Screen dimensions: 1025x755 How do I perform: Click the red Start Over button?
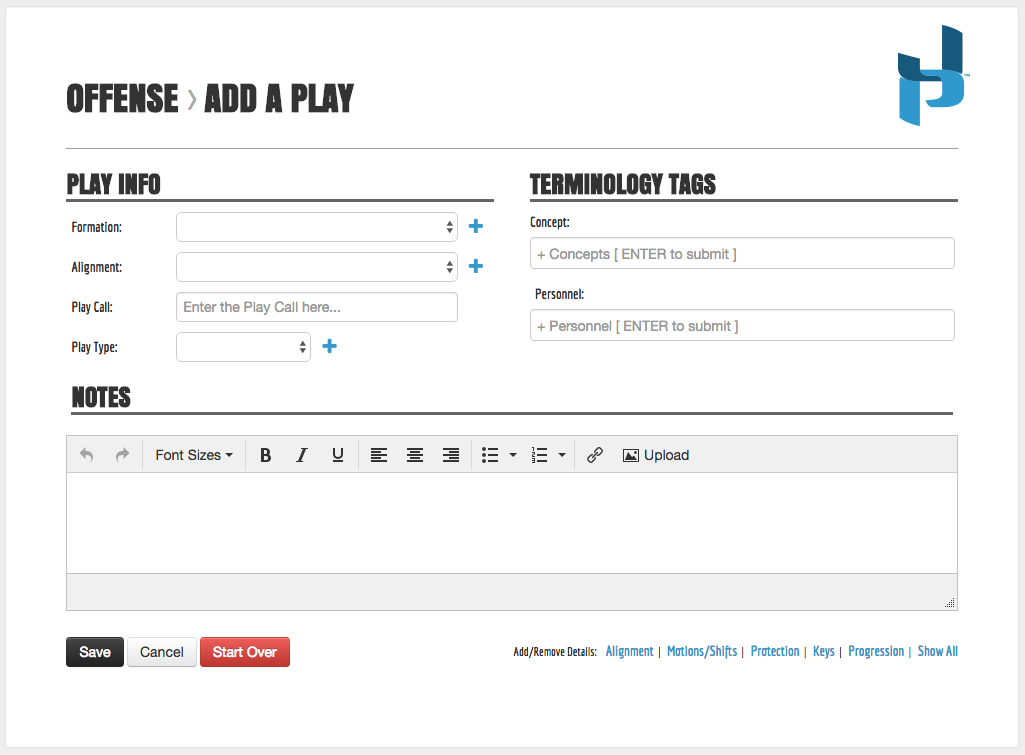245,652
